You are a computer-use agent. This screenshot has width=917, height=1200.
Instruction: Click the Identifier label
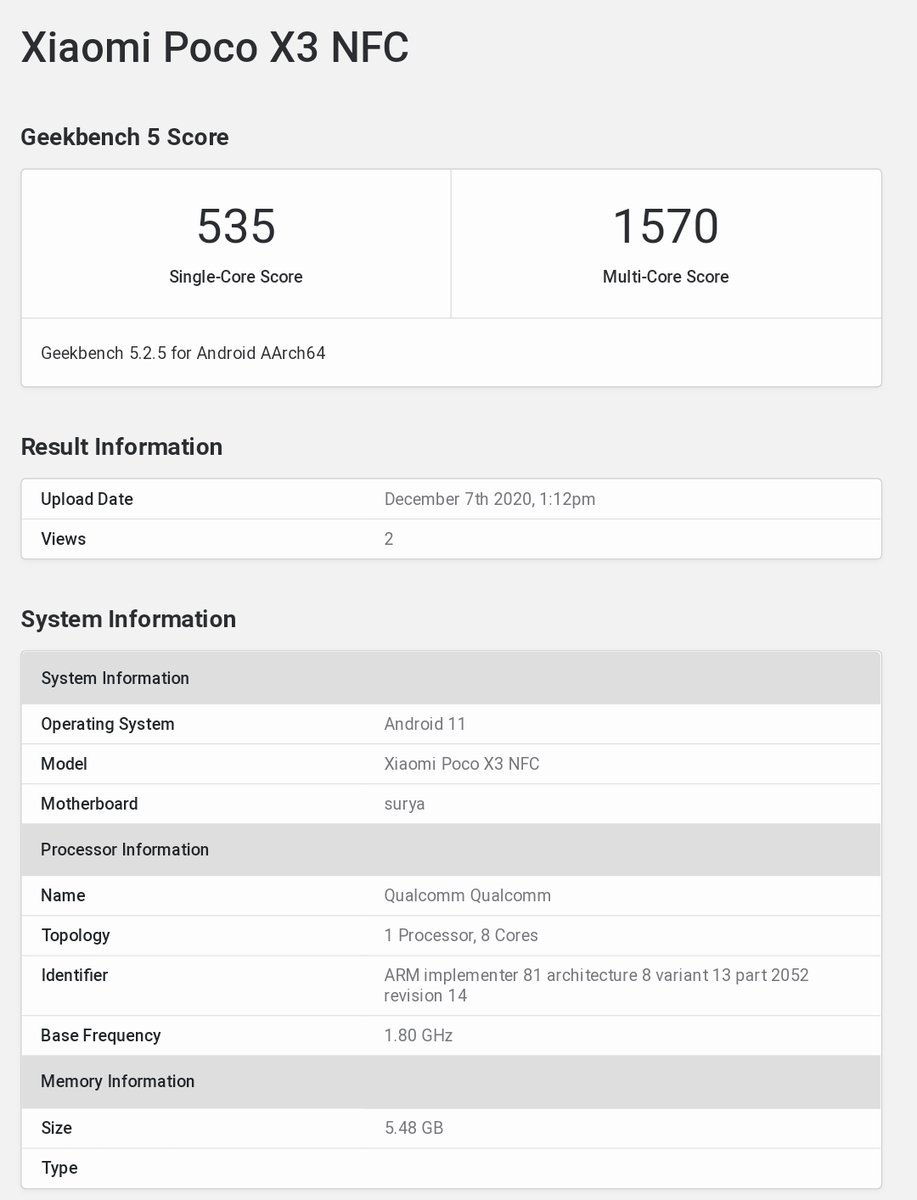click(x=75, y=975)
